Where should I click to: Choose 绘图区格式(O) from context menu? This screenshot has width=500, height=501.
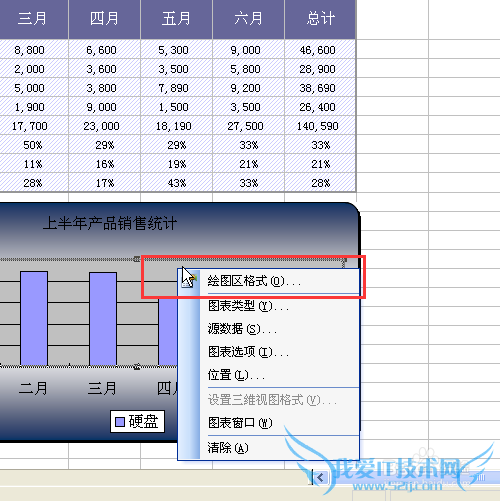[269, 281]
